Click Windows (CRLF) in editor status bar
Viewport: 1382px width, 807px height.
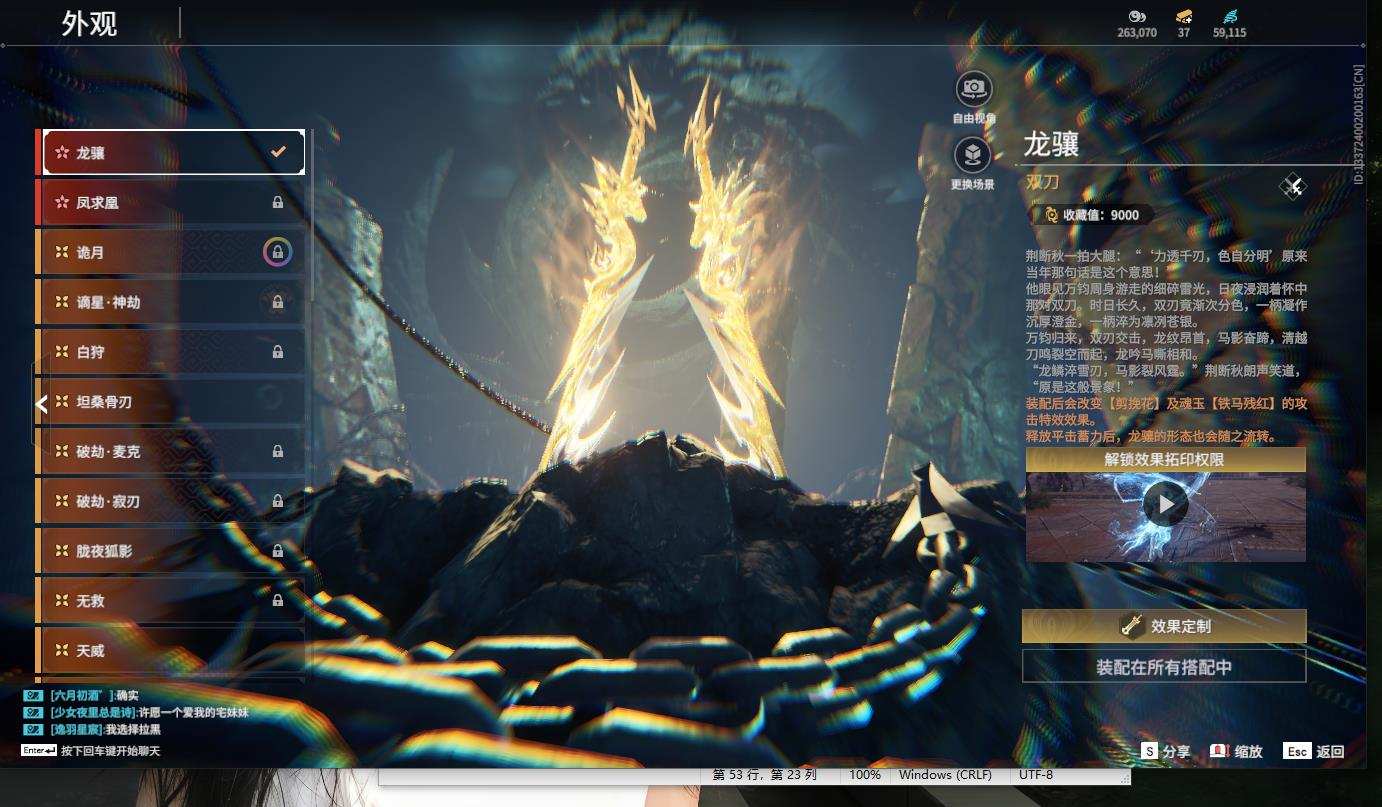pyautogui.click(x=945, y=775)
